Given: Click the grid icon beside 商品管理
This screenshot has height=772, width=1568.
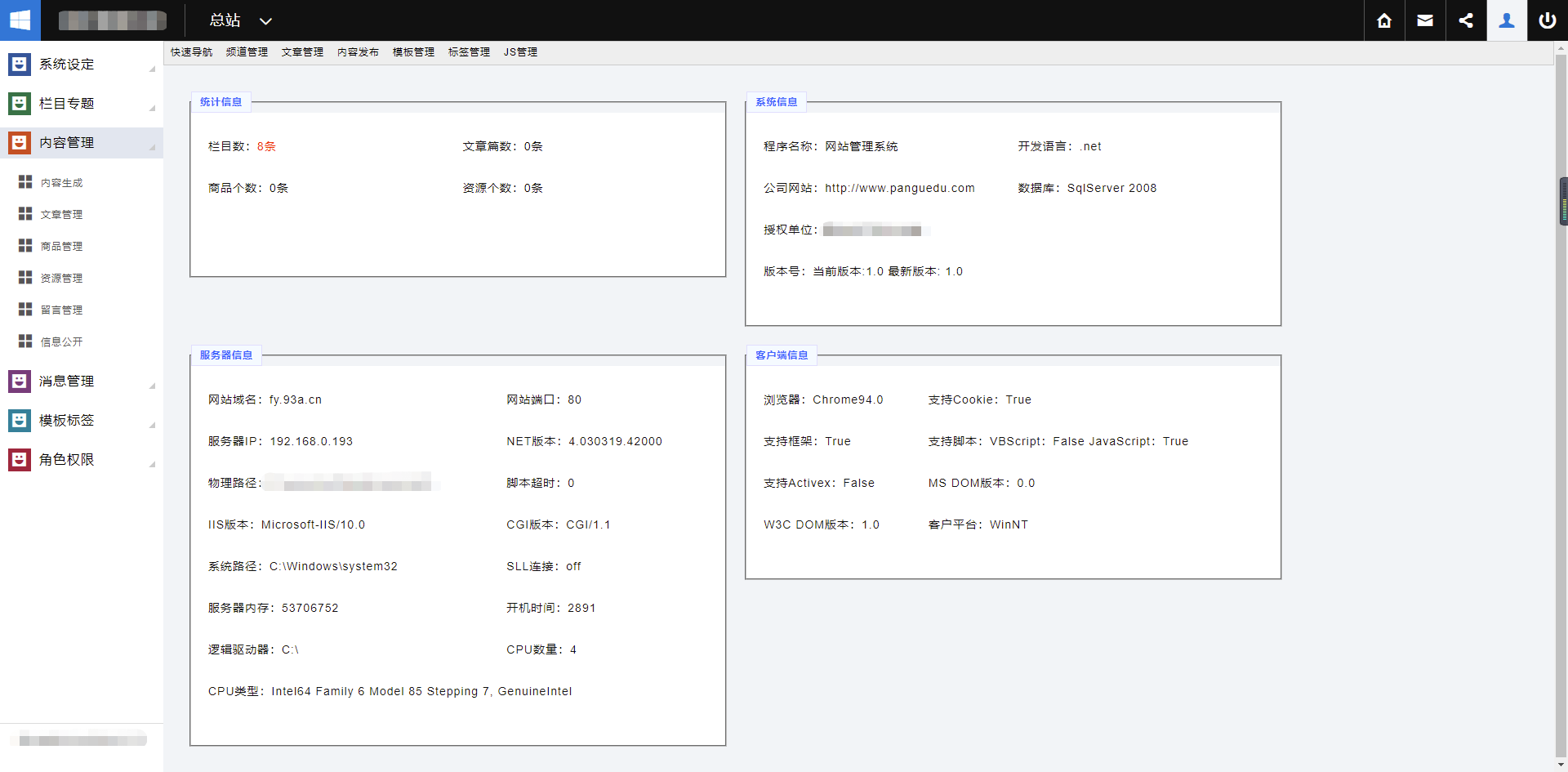Looking at the screenshot, I should 25,246.
